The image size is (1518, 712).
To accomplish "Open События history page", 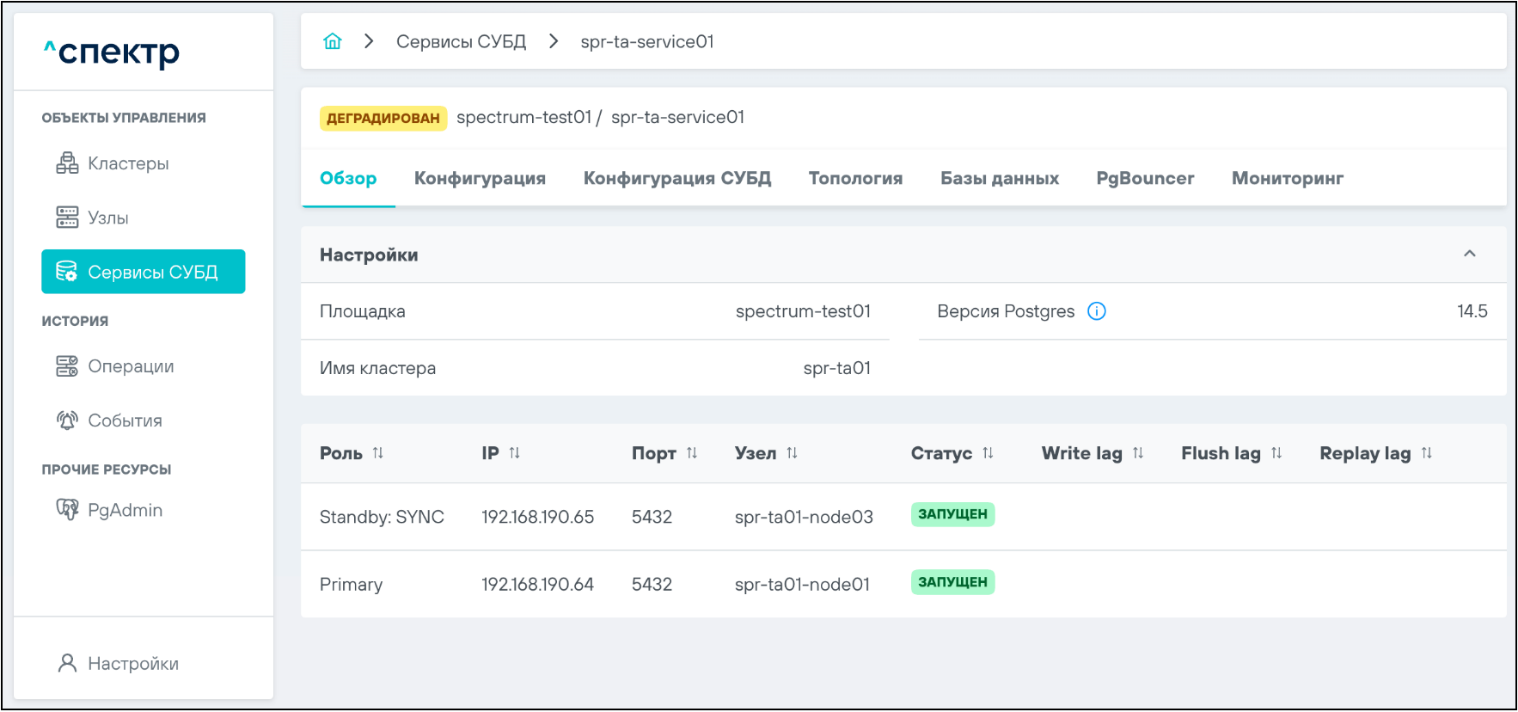I will [x=124, y=420].
